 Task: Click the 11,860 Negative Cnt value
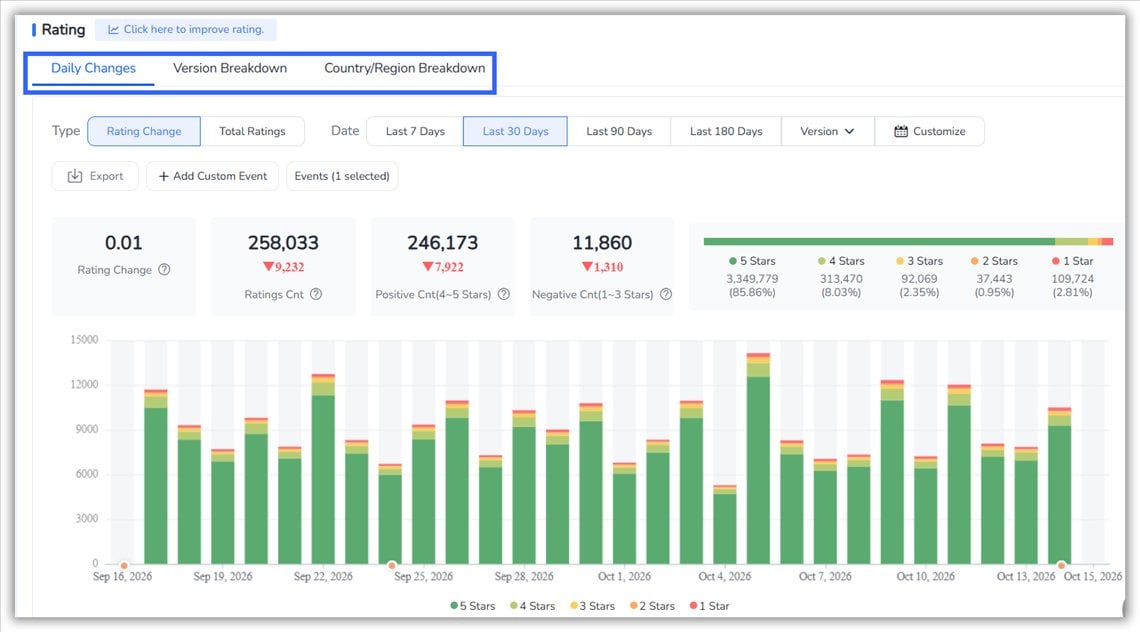pos(602,243)
